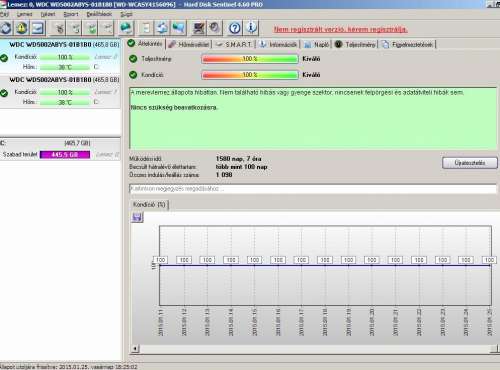Viewport: 500px width, 370px height.
Task: Switch to the Napló tab
Action: coord(317,44)
